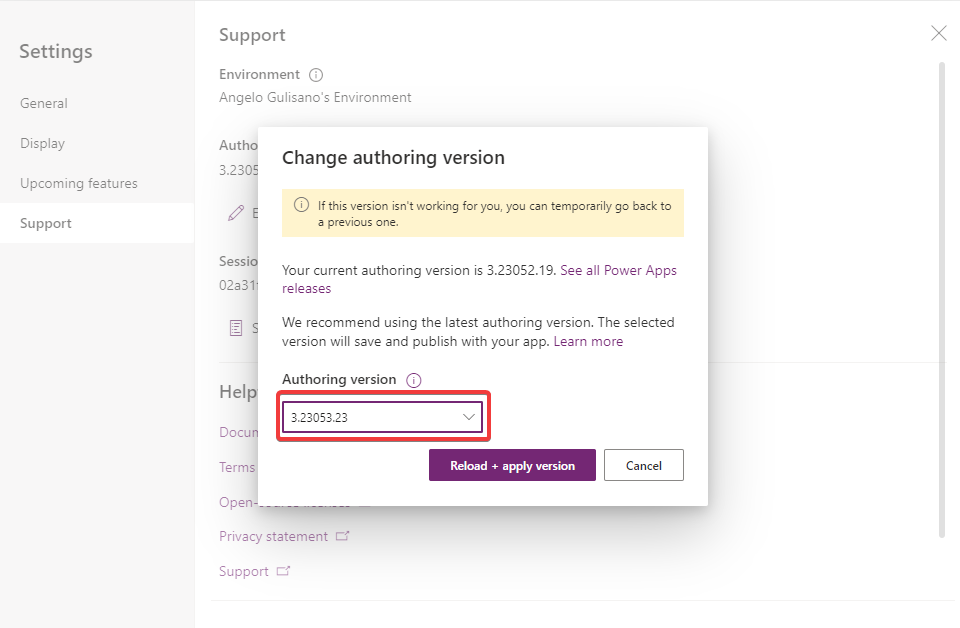
Task: Click Reload + apply version button
Action: (512, 465)
